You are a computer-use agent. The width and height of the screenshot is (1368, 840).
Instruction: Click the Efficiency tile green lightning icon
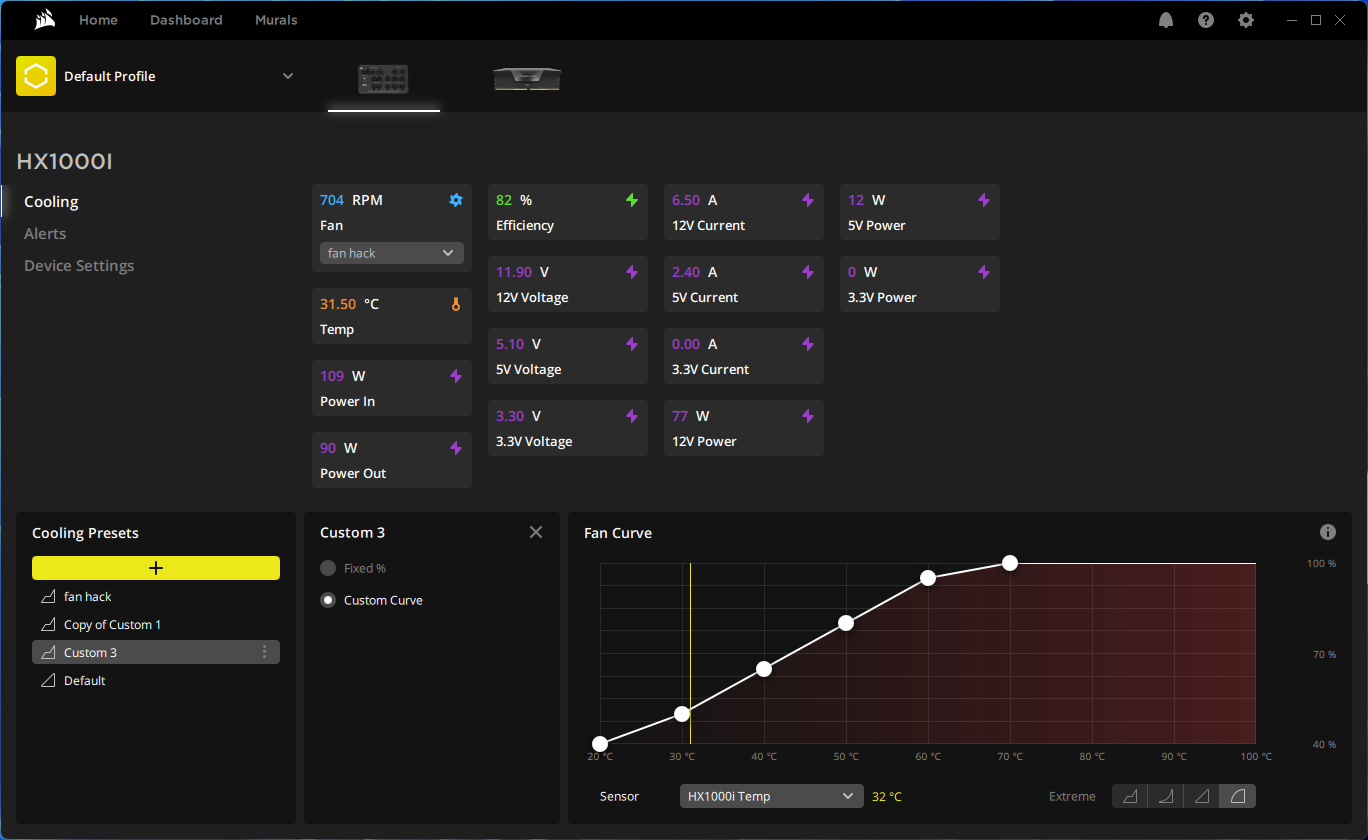coord(632,200)
